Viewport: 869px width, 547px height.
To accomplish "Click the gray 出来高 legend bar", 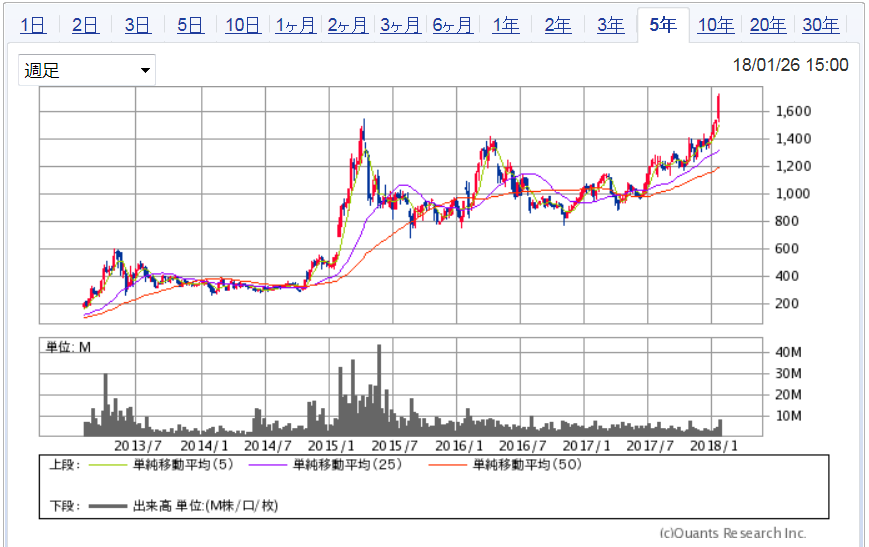I will 108,505.
